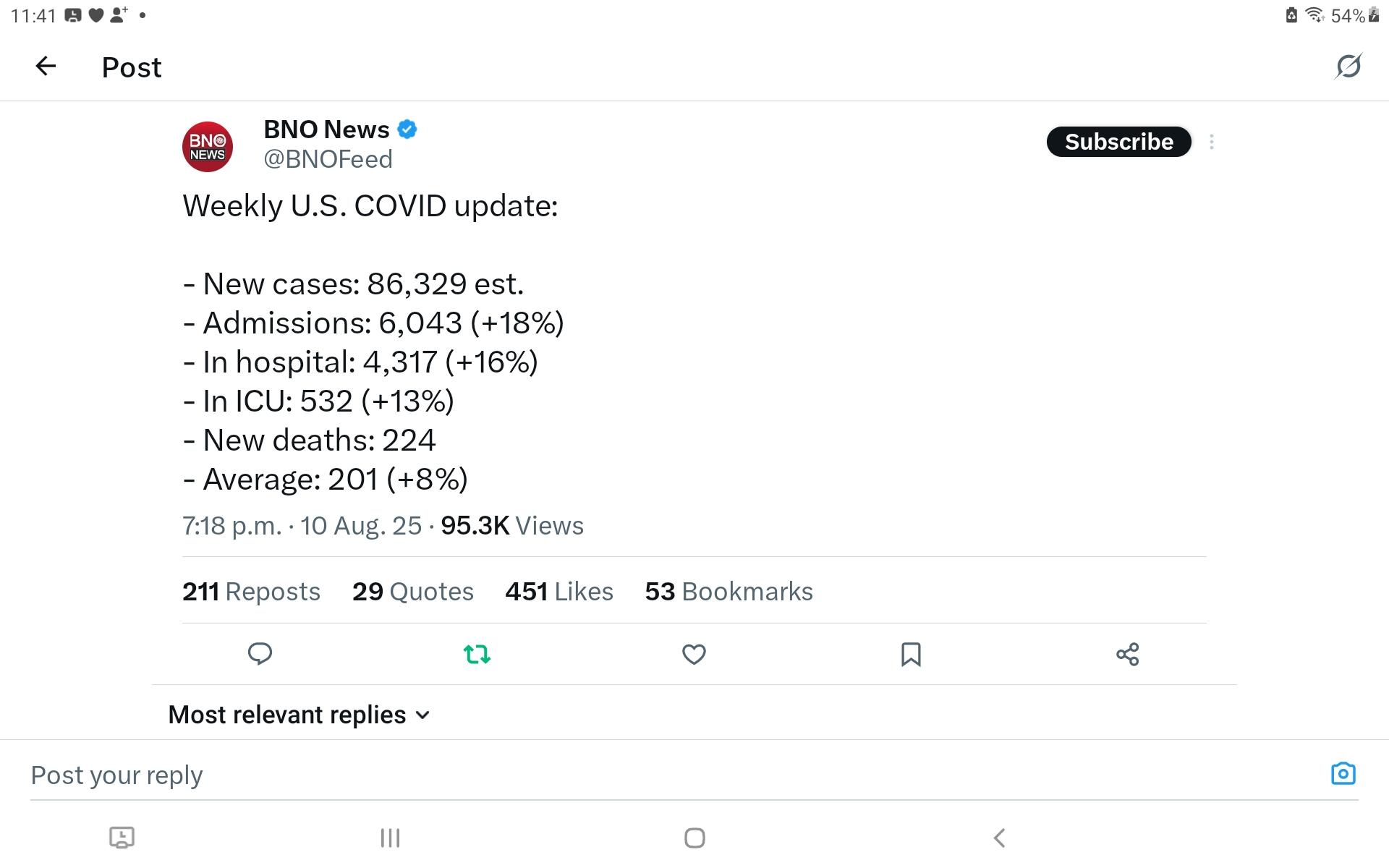The height and width of the screenshot is (868, 1389).
Task: Subscribe to BNO News
Action: click(x=1118, y=142)
